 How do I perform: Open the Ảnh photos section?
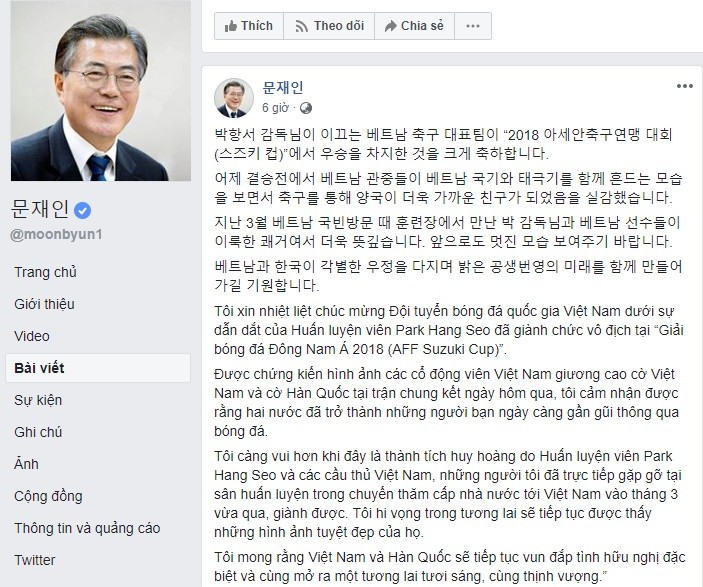click(x=26, y=464)
